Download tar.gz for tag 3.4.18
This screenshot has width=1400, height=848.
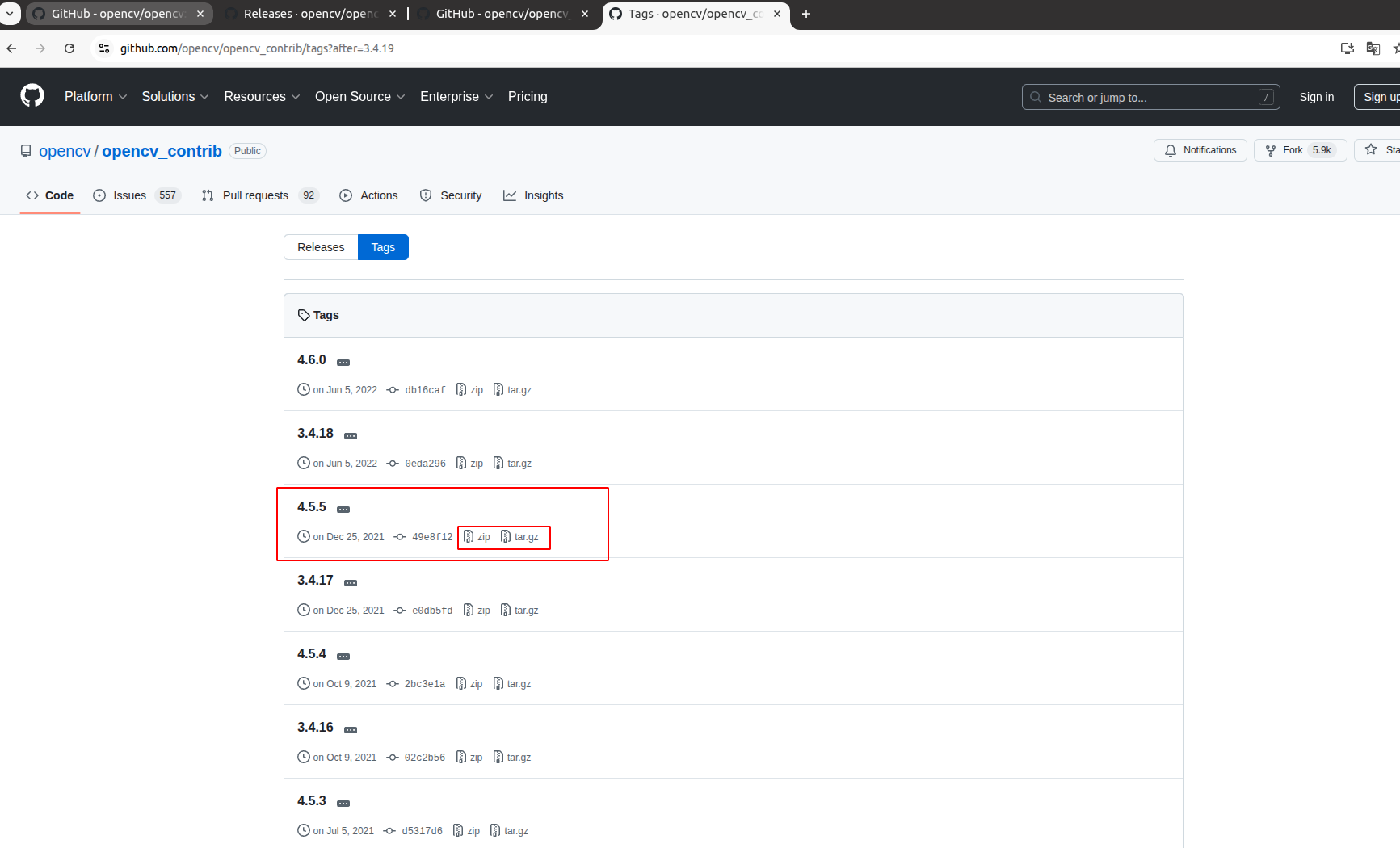coord(512,464)
